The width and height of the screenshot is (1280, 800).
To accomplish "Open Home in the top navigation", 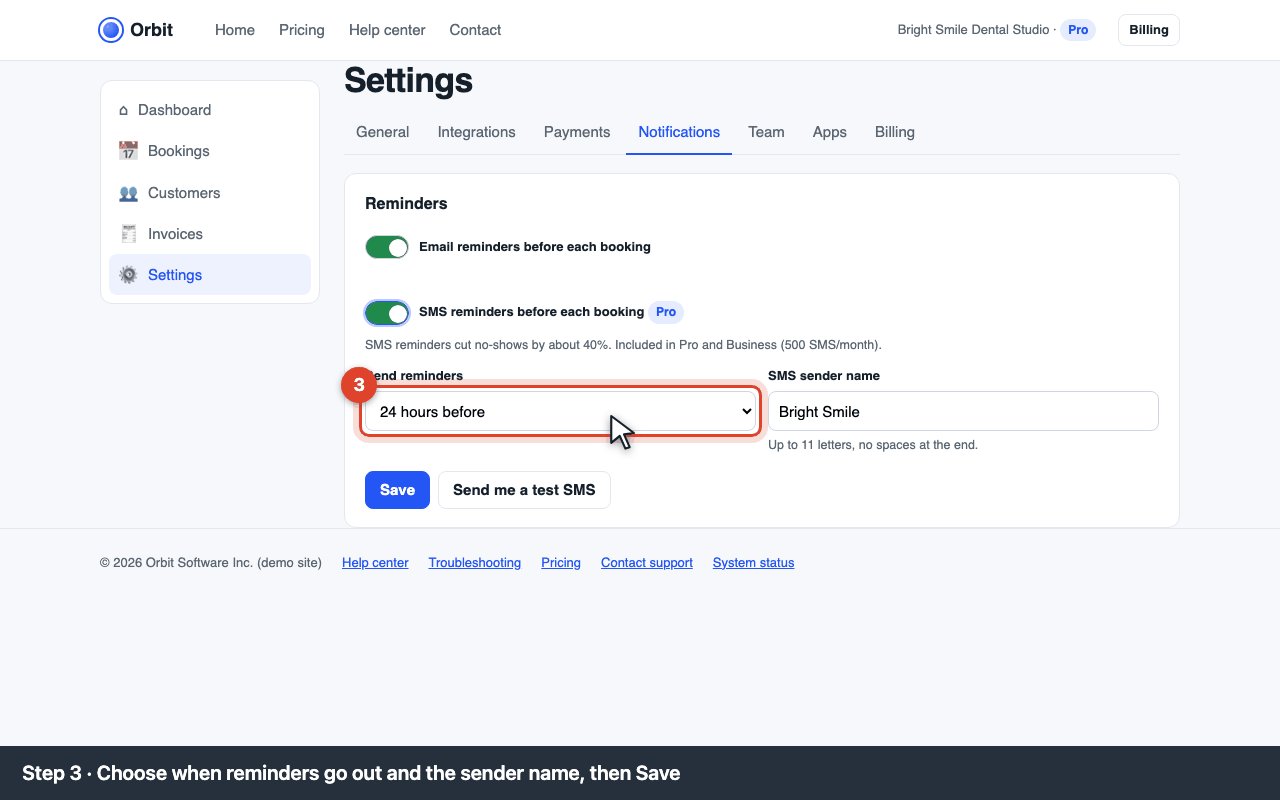I will click(x=235, y=30).
